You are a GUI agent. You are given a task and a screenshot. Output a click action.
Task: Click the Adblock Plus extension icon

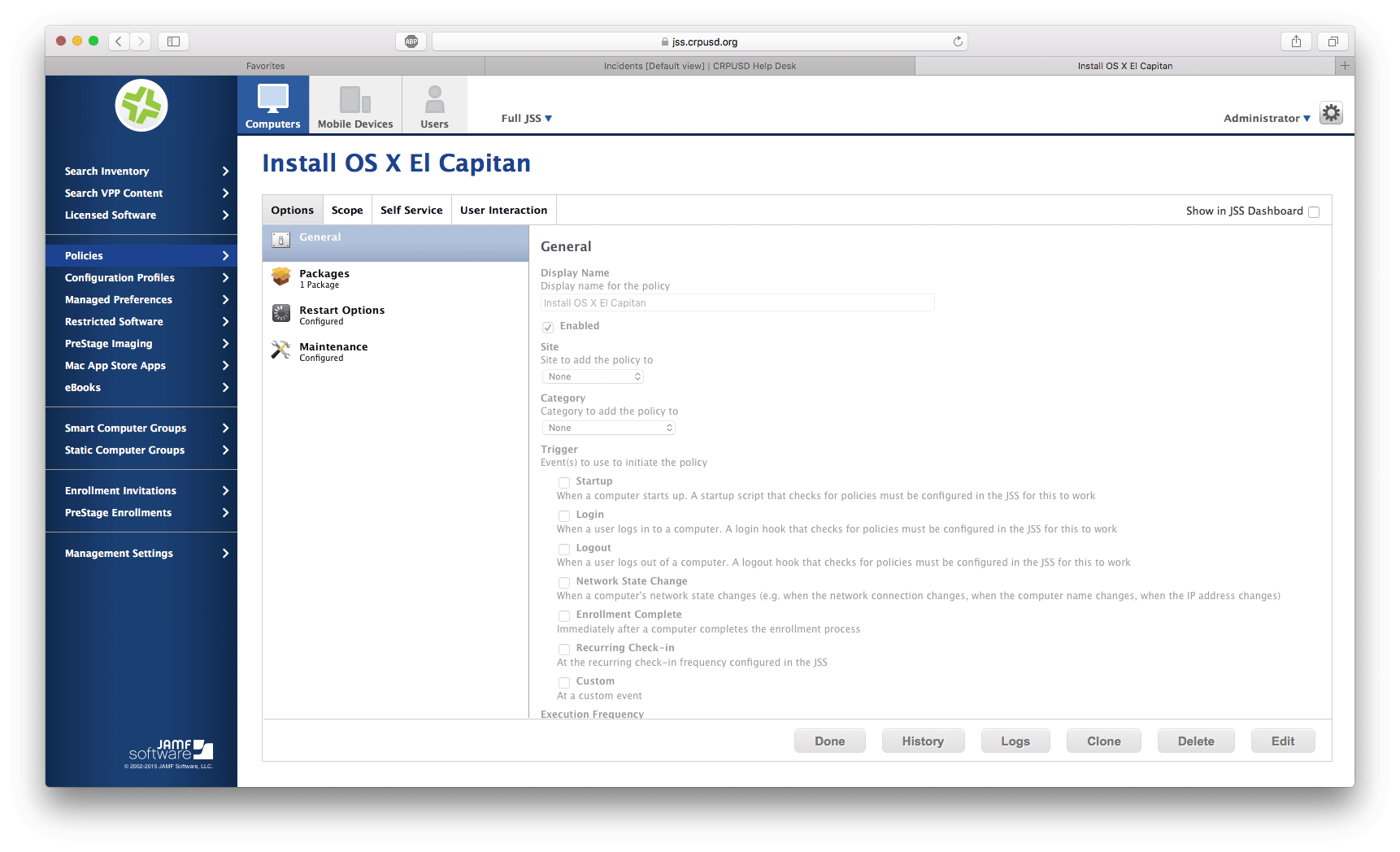[411, 41]
